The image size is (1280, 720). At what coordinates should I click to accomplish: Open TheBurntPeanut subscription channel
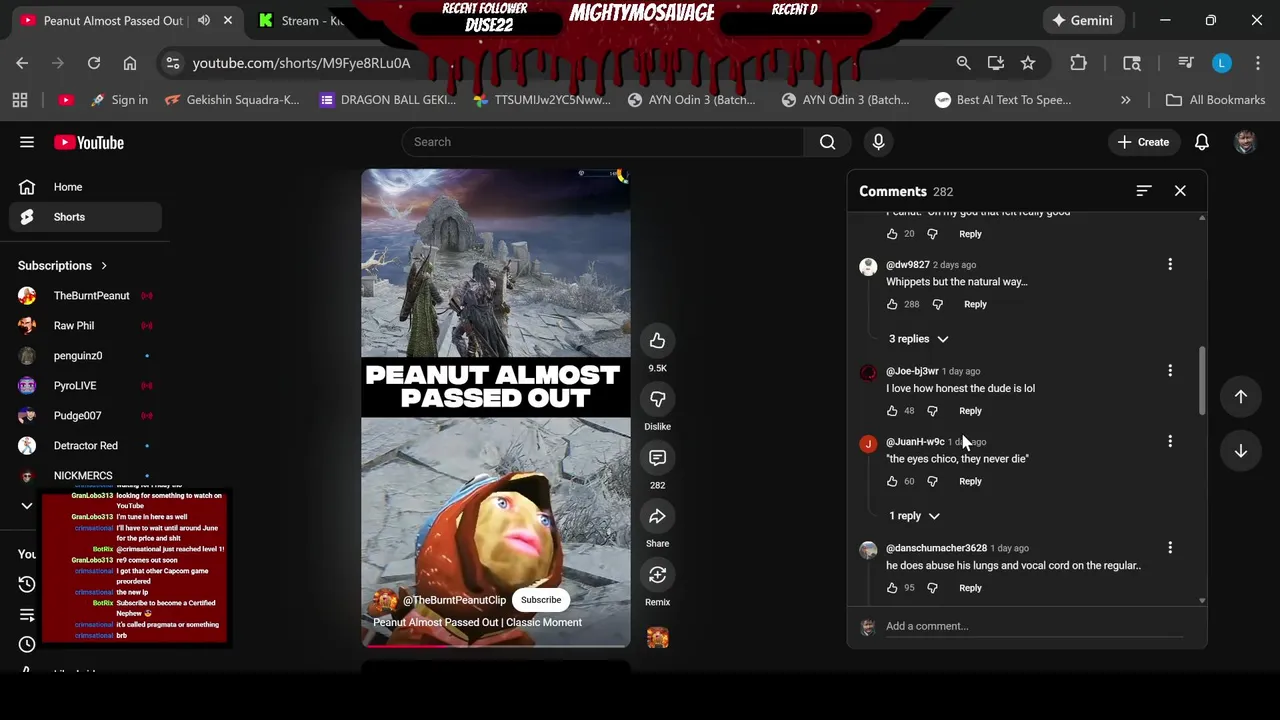point(85,296)
